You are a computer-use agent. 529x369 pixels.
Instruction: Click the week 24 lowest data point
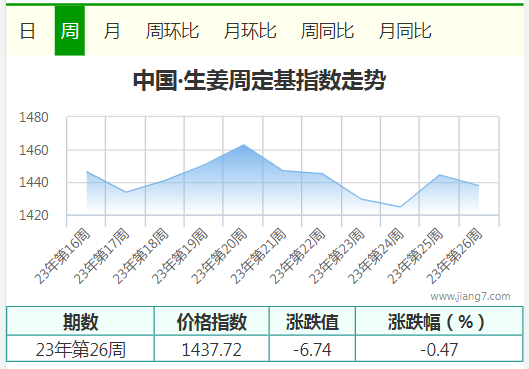[400, 207]
